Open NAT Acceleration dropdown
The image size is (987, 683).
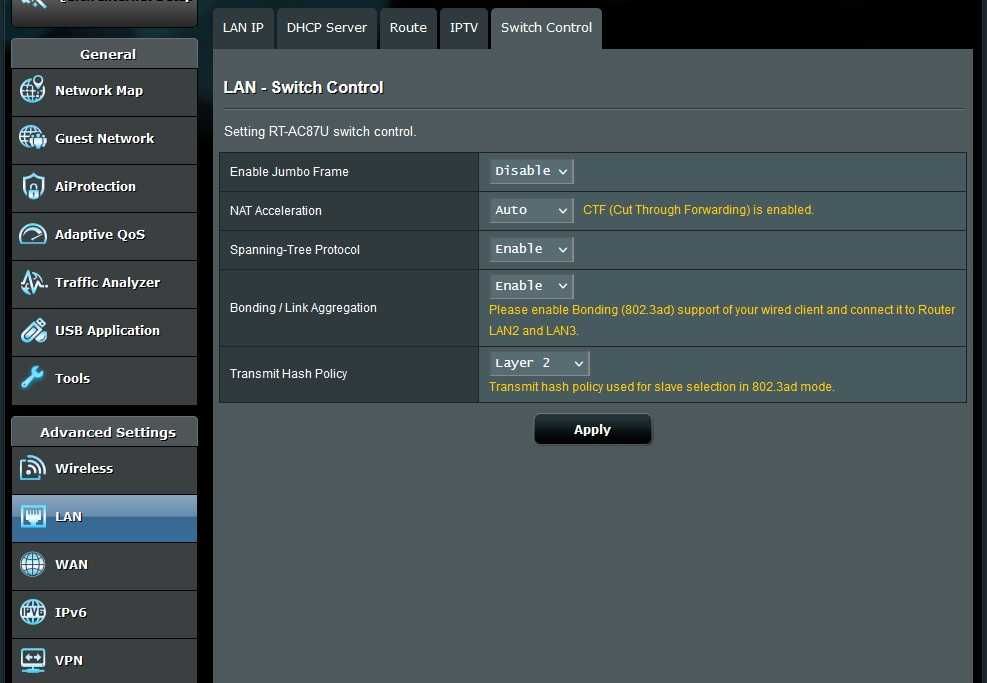point(531,210)
